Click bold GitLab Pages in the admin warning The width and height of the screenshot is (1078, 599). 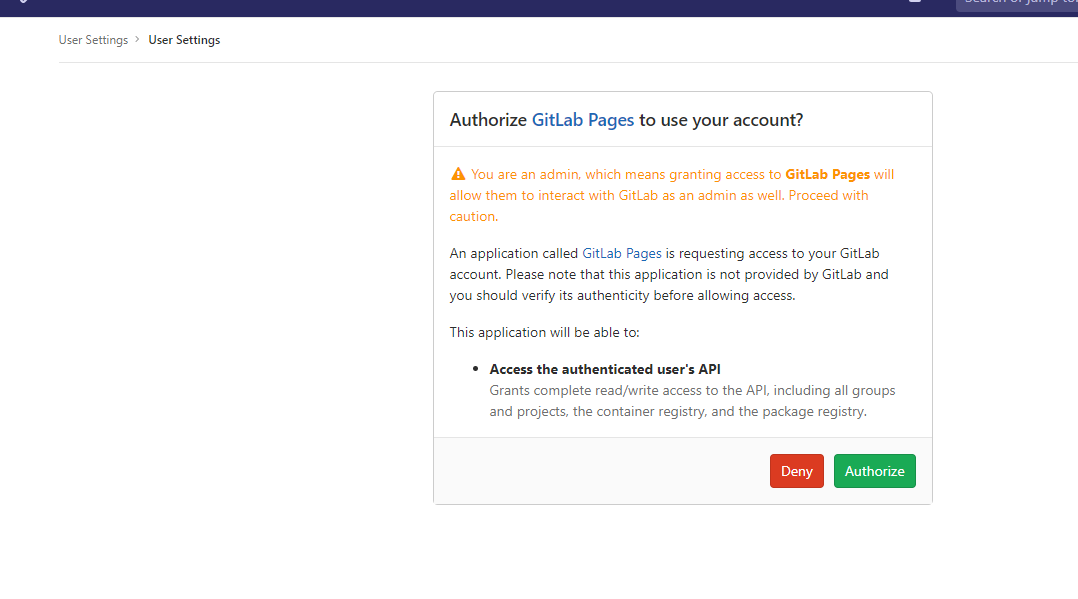tap(828, 174)
